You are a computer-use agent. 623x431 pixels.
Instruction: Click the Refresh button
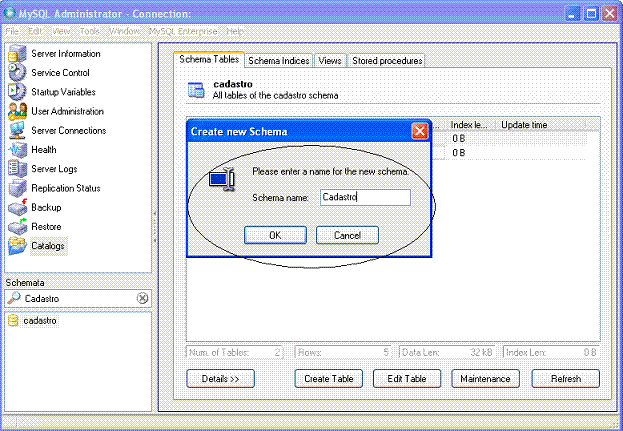(566, 379)
